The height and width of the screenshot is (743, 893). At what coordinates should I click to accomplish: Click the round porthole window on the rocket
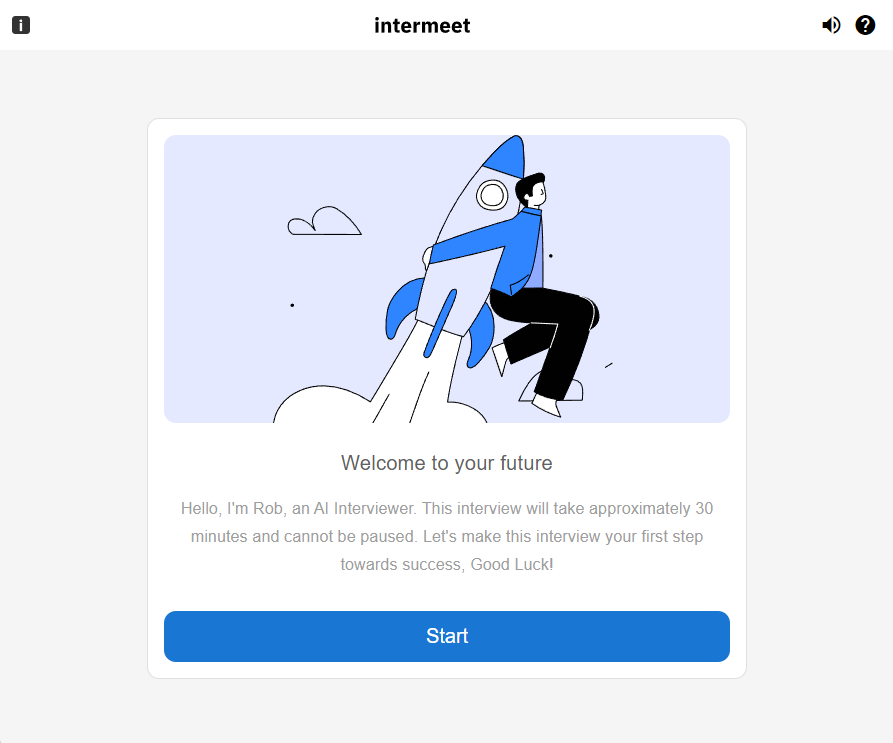(491, 195)
